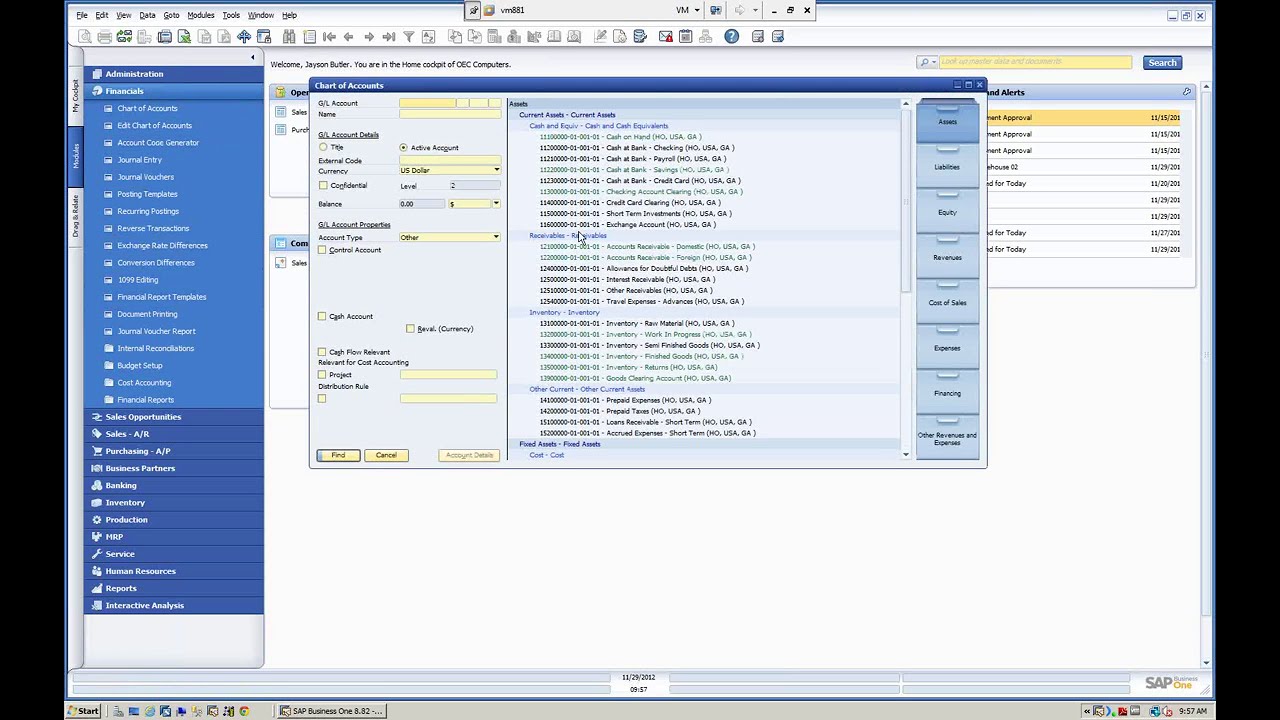This screenshot has height=720, width=1280.
Task: Toggle the Reval. (Currency) checkbox
Action: pyautogui.click(x=410, y=329)
